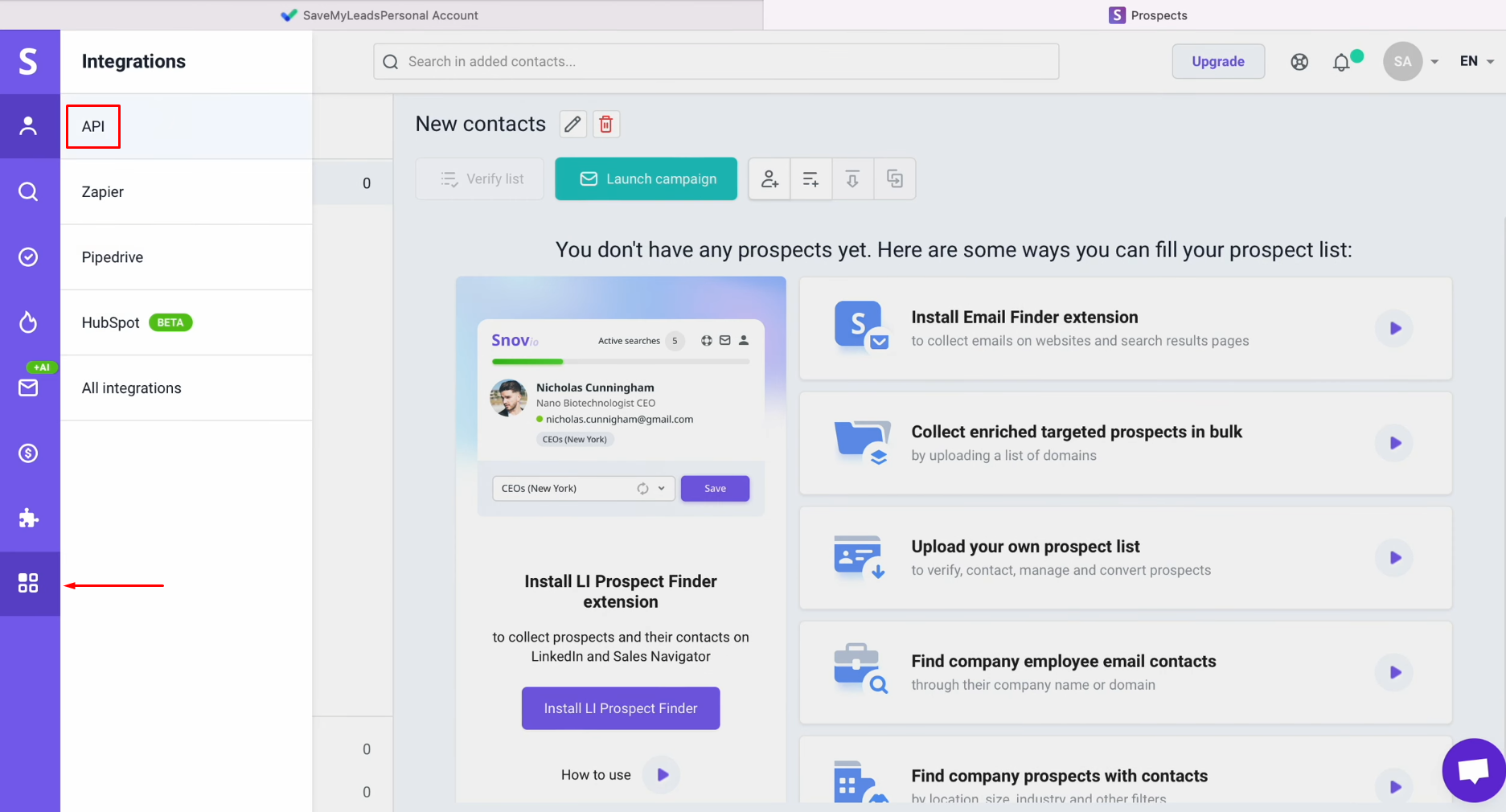Play the Find company prospects with contacts video
This screenshot has width=1506, height=812.
click(1395, 787)
